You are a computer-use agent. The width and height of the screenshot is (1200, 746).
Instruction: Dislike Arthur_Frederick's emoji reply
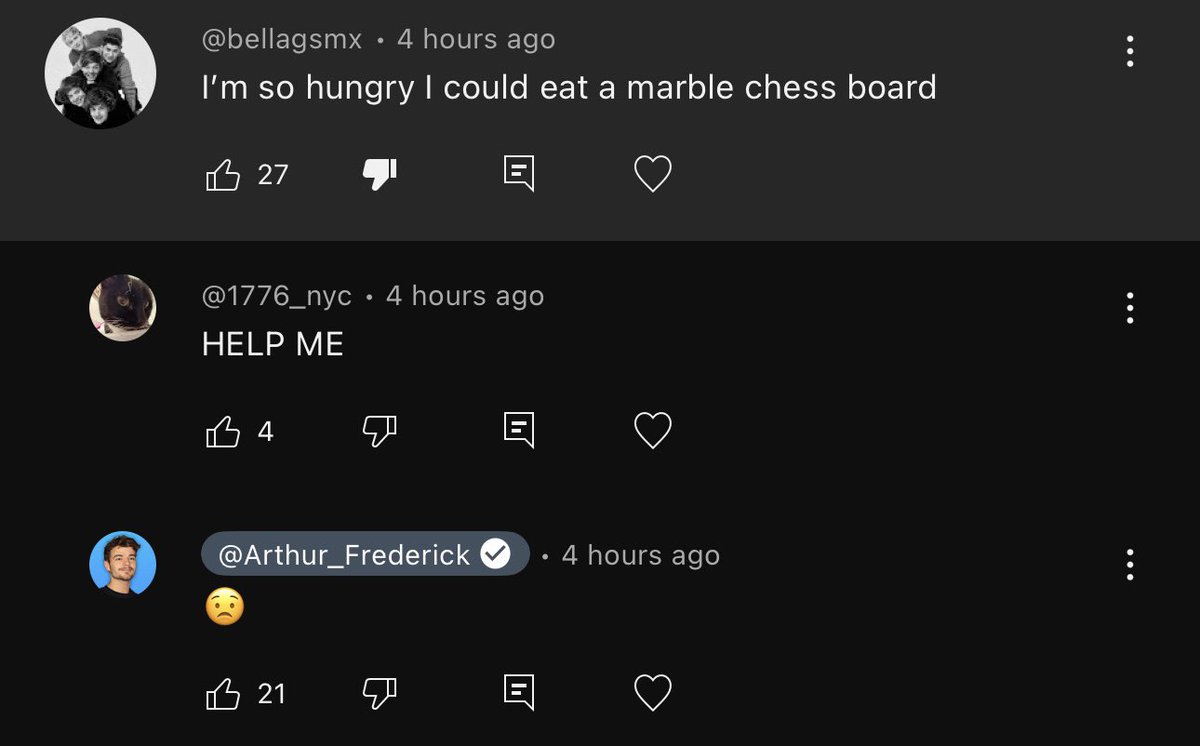pos(379,691)
